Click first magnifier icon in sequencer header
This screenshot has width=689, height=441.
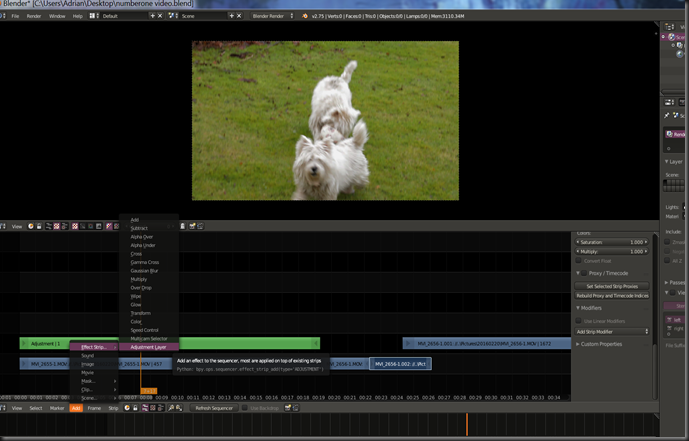(171, 408)
